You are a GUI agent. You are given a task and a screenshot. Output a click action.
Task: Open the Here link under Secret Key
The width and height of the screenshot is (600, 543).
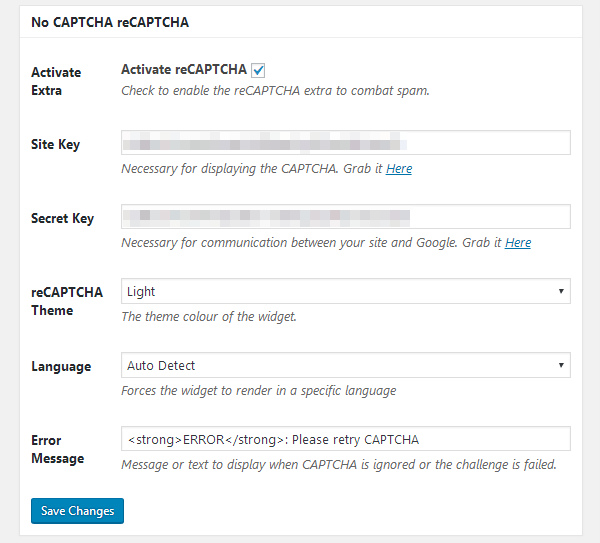(518, 243)
